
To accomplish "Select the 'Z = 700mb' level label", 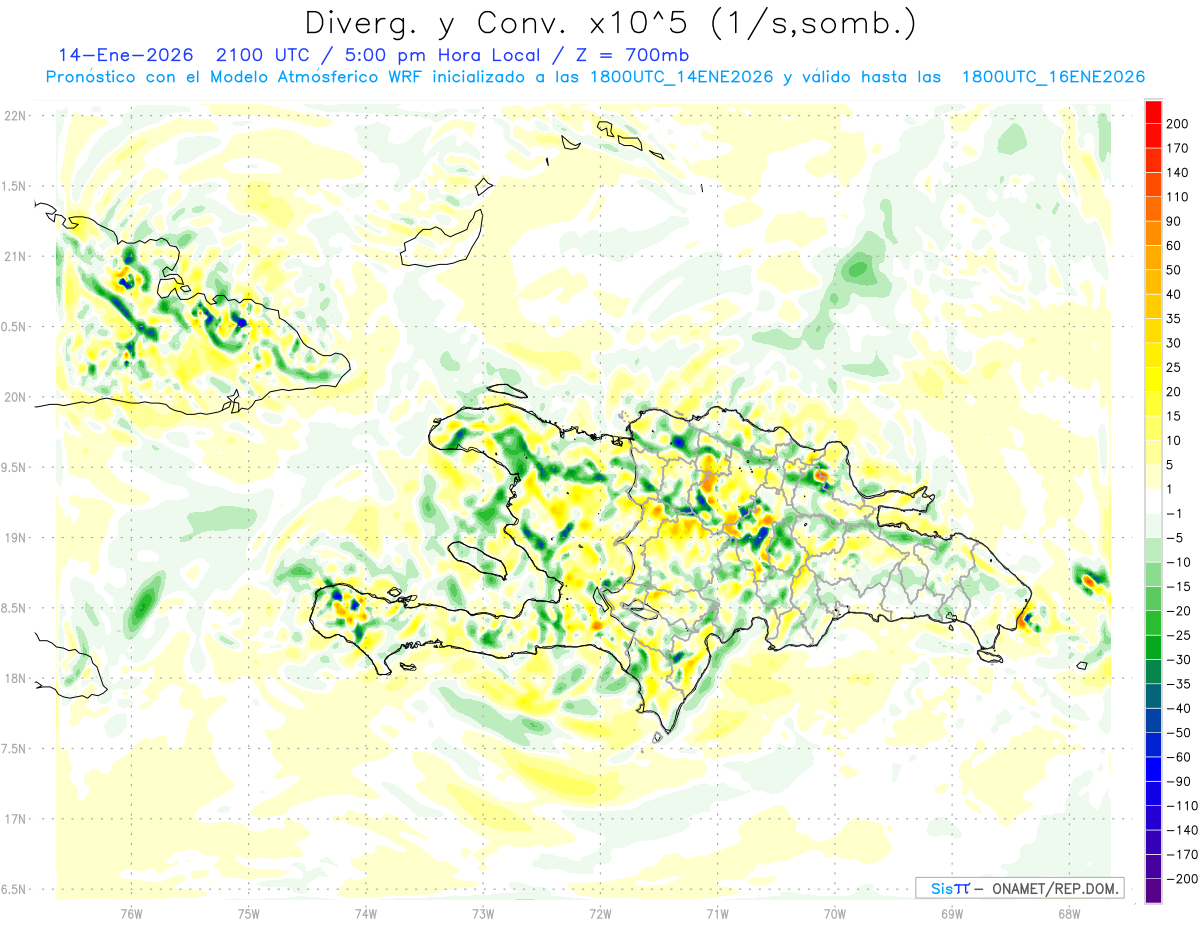I will point(631,55).
